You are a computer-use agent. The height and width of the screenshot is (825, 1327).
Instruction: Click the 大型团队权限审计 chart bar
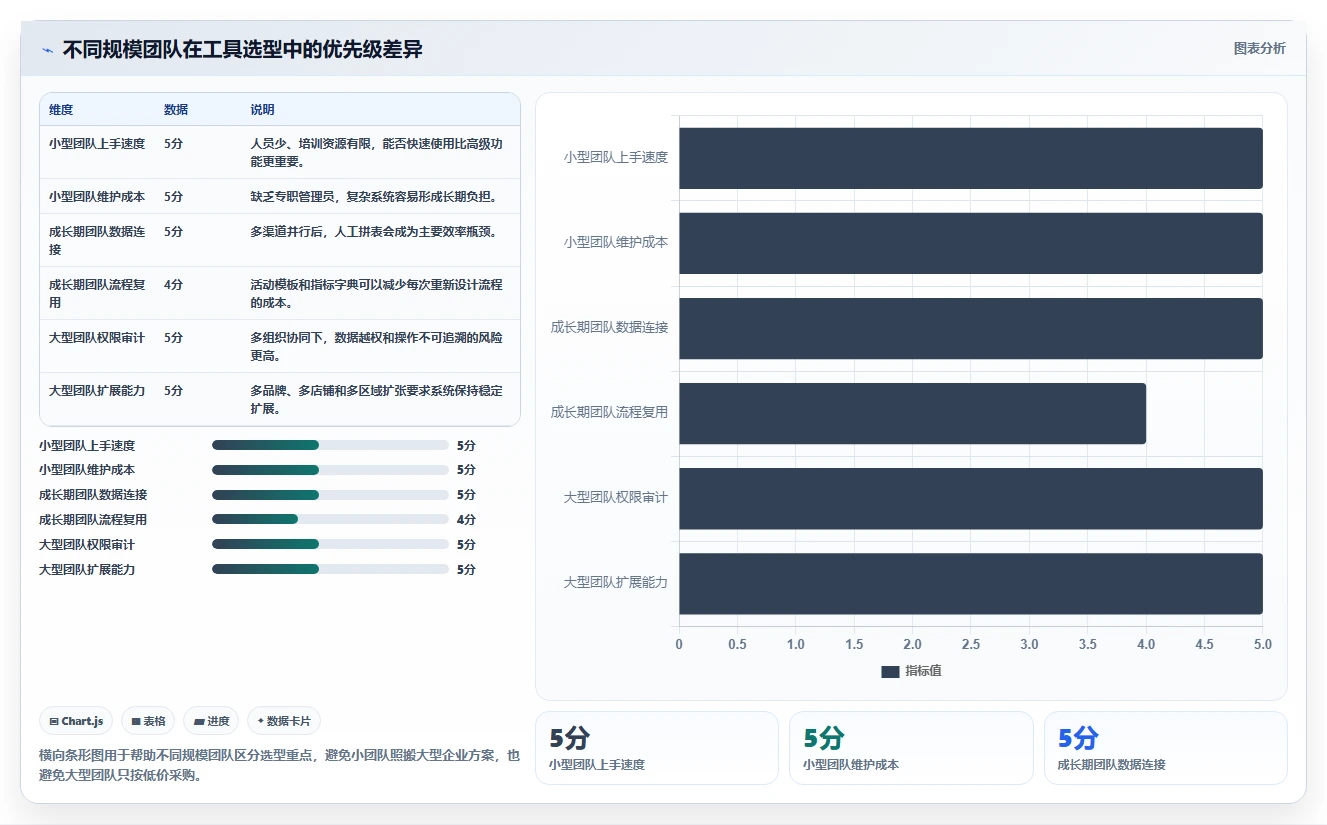[x=971, y=498]
